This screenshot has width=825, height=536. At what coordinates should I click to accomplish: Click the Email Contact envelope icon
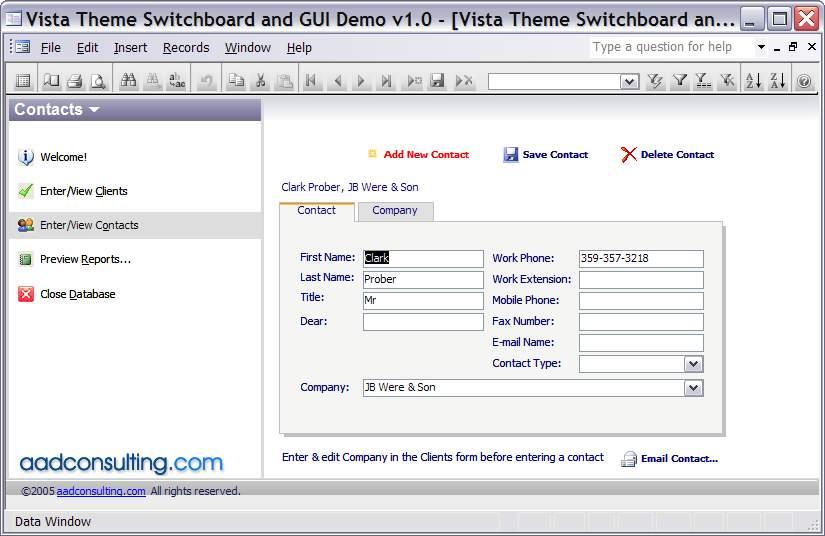[629, 459]
